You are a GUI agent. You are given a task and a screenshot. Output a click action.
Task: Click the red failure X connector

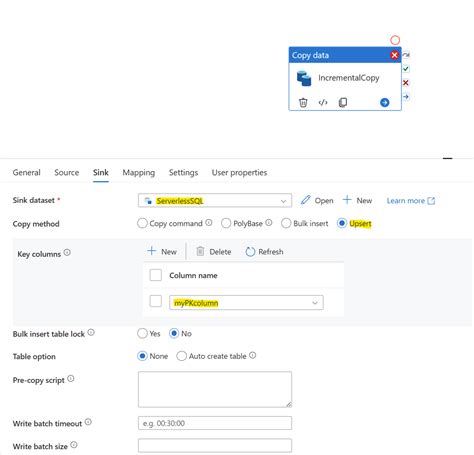pyautogui.click(x=406, y=83)
